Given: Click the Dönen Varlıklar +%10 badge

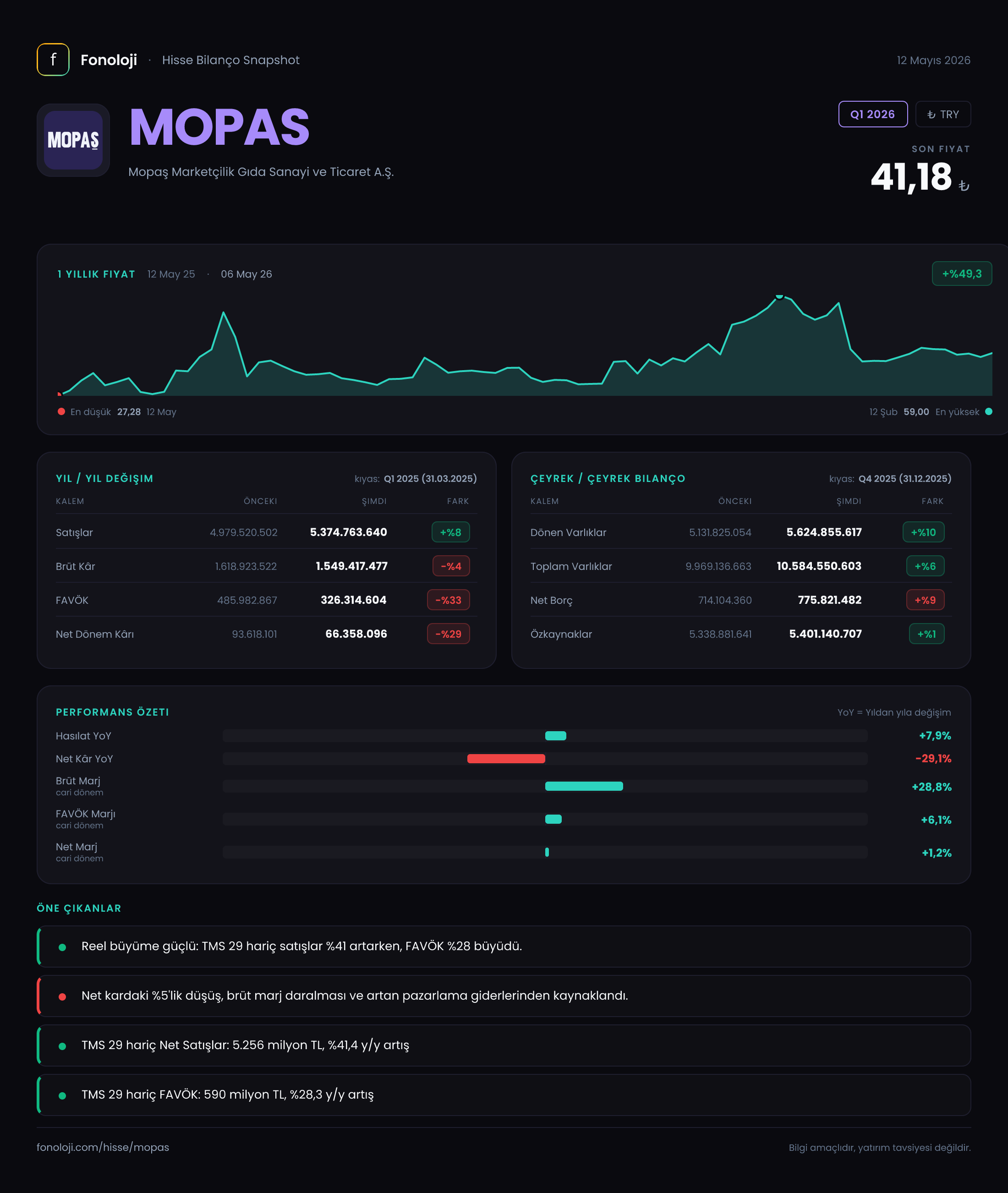Looking at the screenshot, I should point(923,532).
